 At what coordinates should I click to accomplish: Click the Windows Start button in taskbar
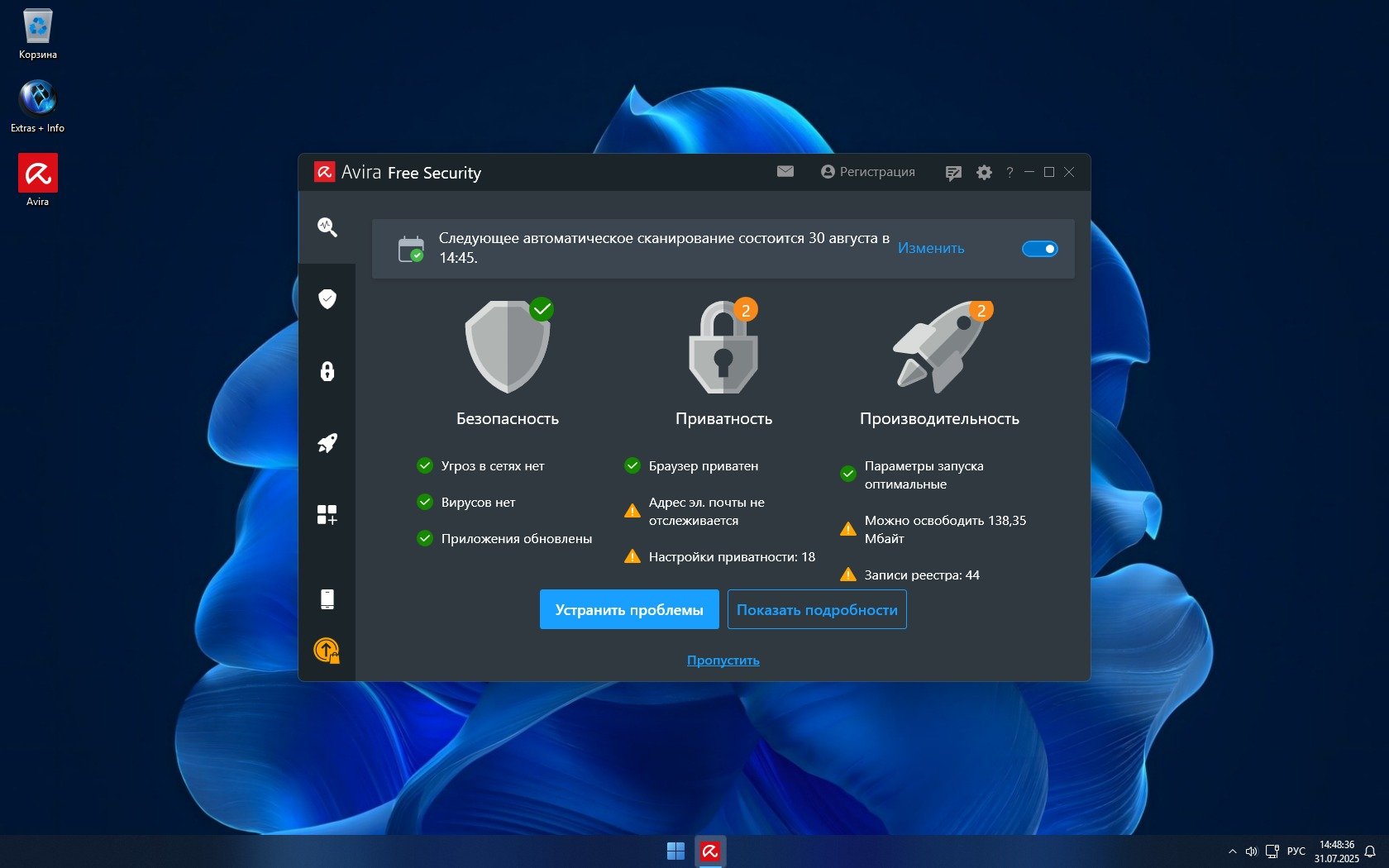675,851
